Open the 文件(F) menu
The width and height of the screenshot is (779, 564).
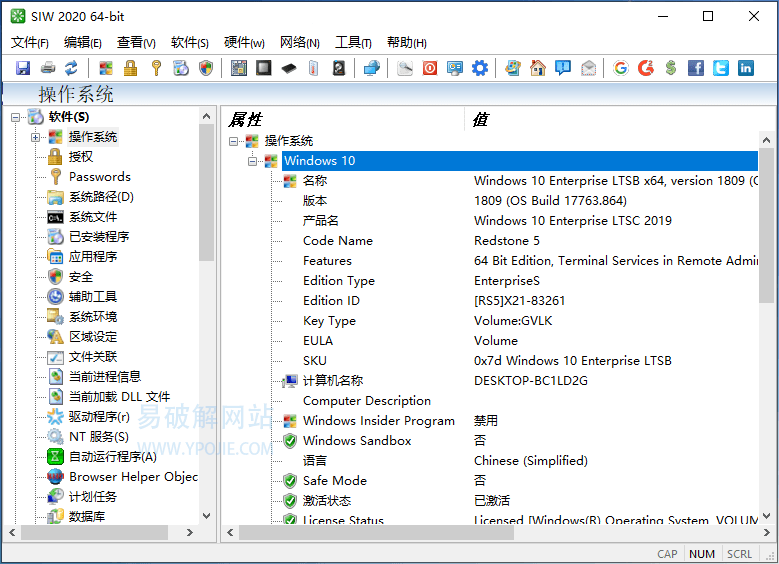coord(29,42)
